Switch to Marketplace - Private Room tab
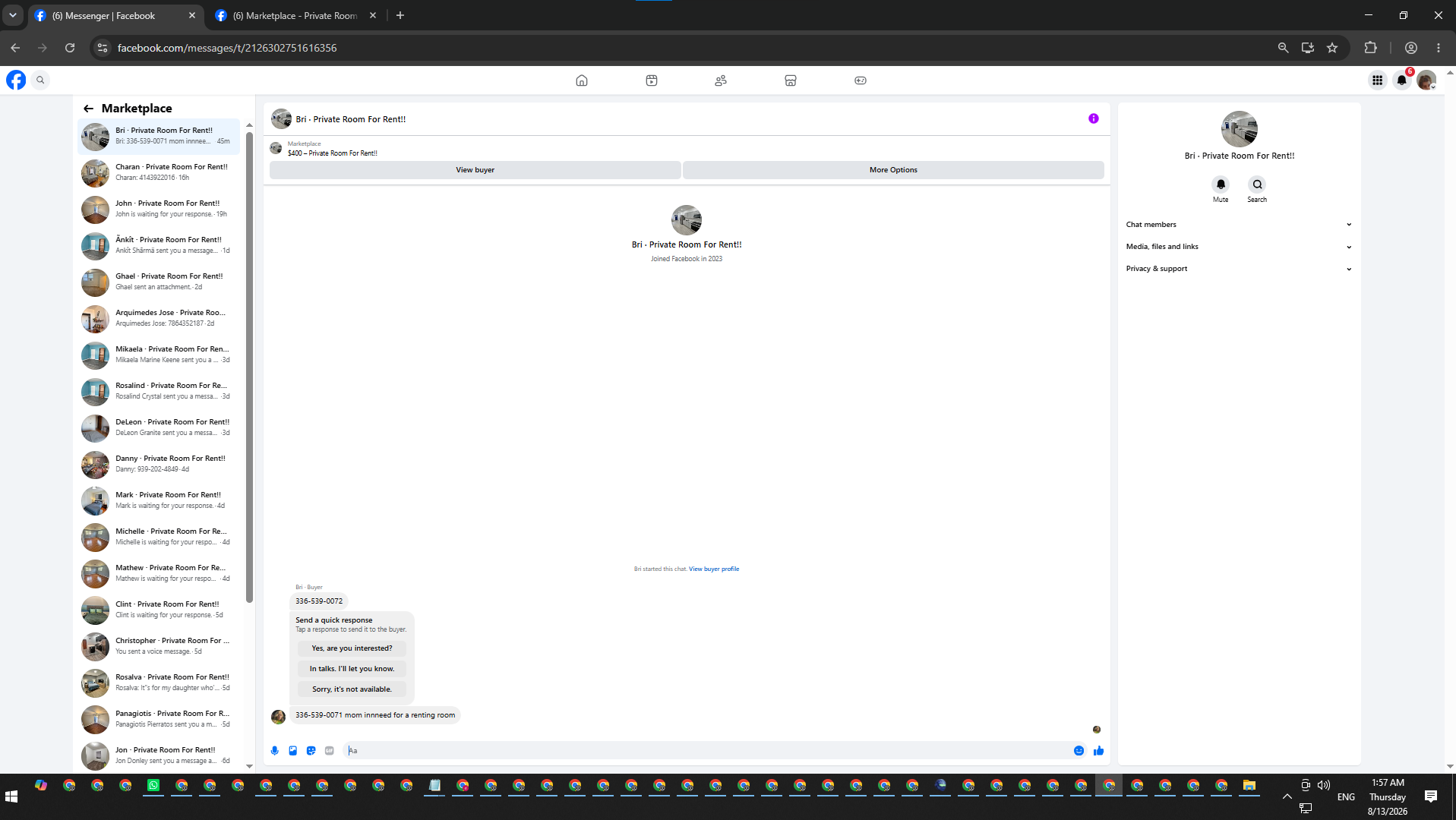 click(295, 16)
